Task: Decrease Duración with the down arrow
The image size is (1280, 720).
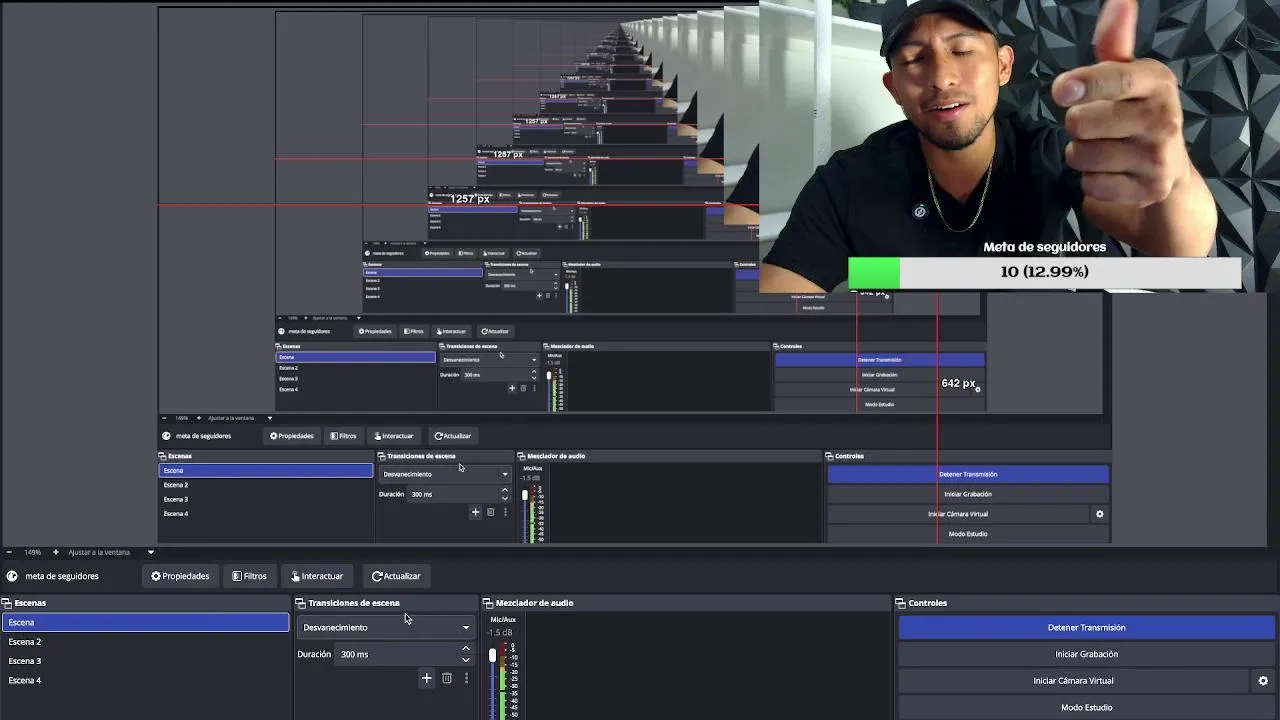Action: tap(466, 659)
